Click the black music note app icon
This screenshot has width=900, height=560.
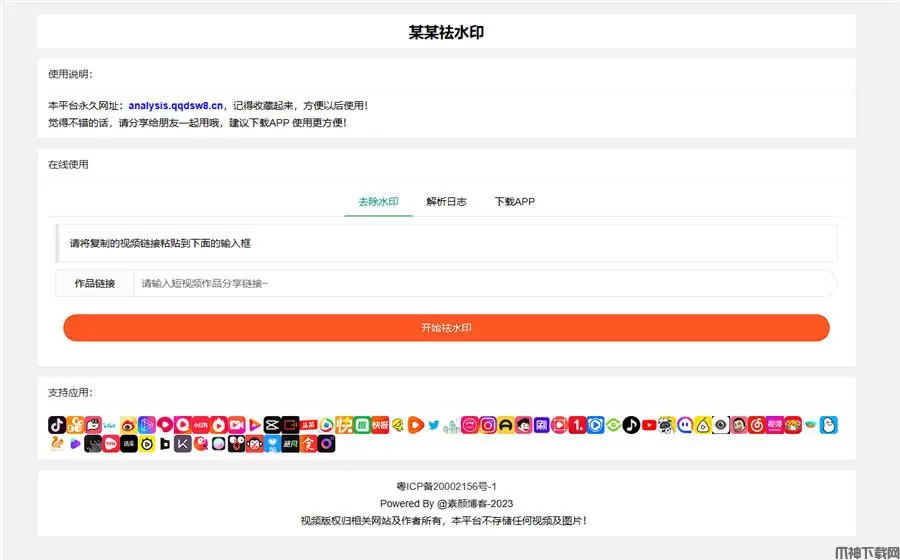click(631, 425)
